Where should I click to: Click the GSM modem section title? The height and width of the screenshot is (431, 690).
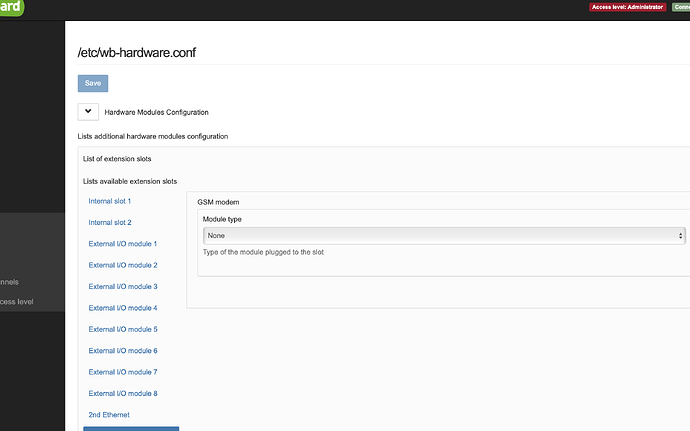pos(218,202)
